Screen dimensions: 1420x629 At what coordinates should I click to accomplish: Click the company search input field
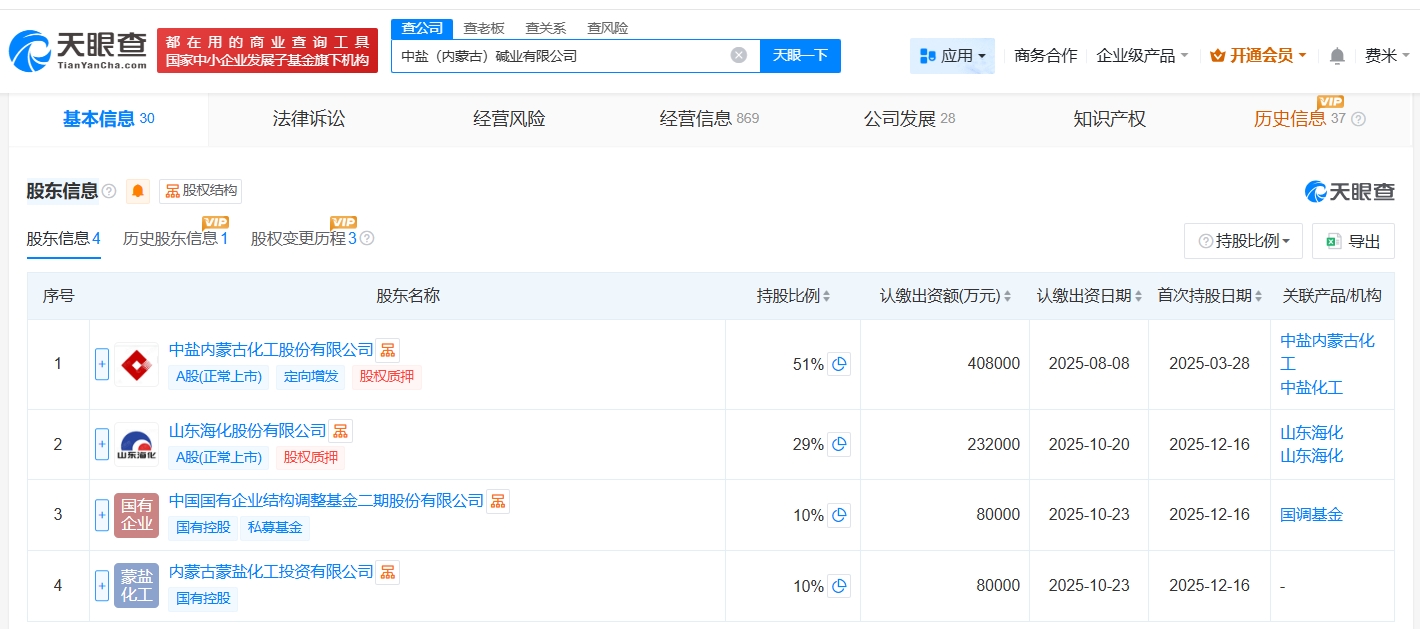pos(560,56)
